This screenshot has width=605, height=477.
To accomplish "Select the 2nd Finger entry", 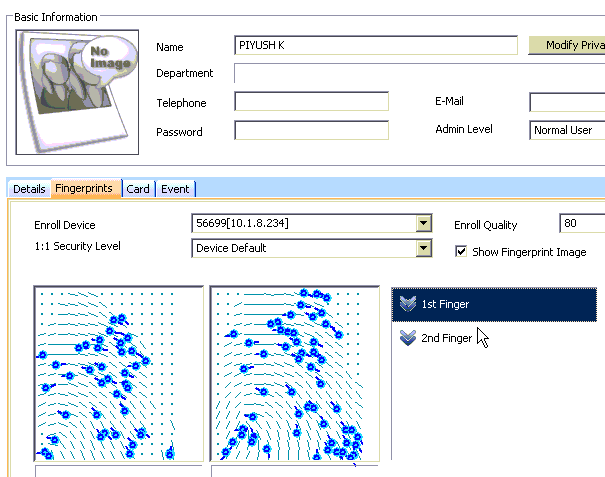I will tap(446, 338).
